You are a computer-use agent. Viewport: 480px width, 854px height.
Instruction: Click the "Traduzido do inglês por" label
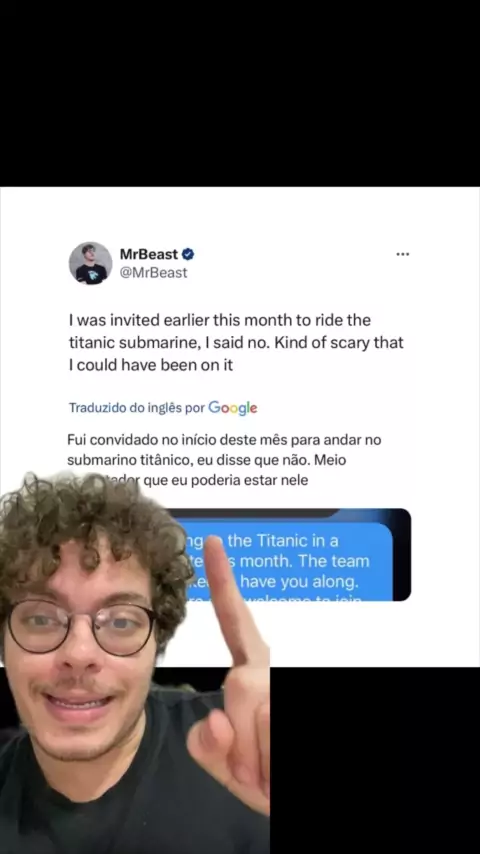coord(137,408)
